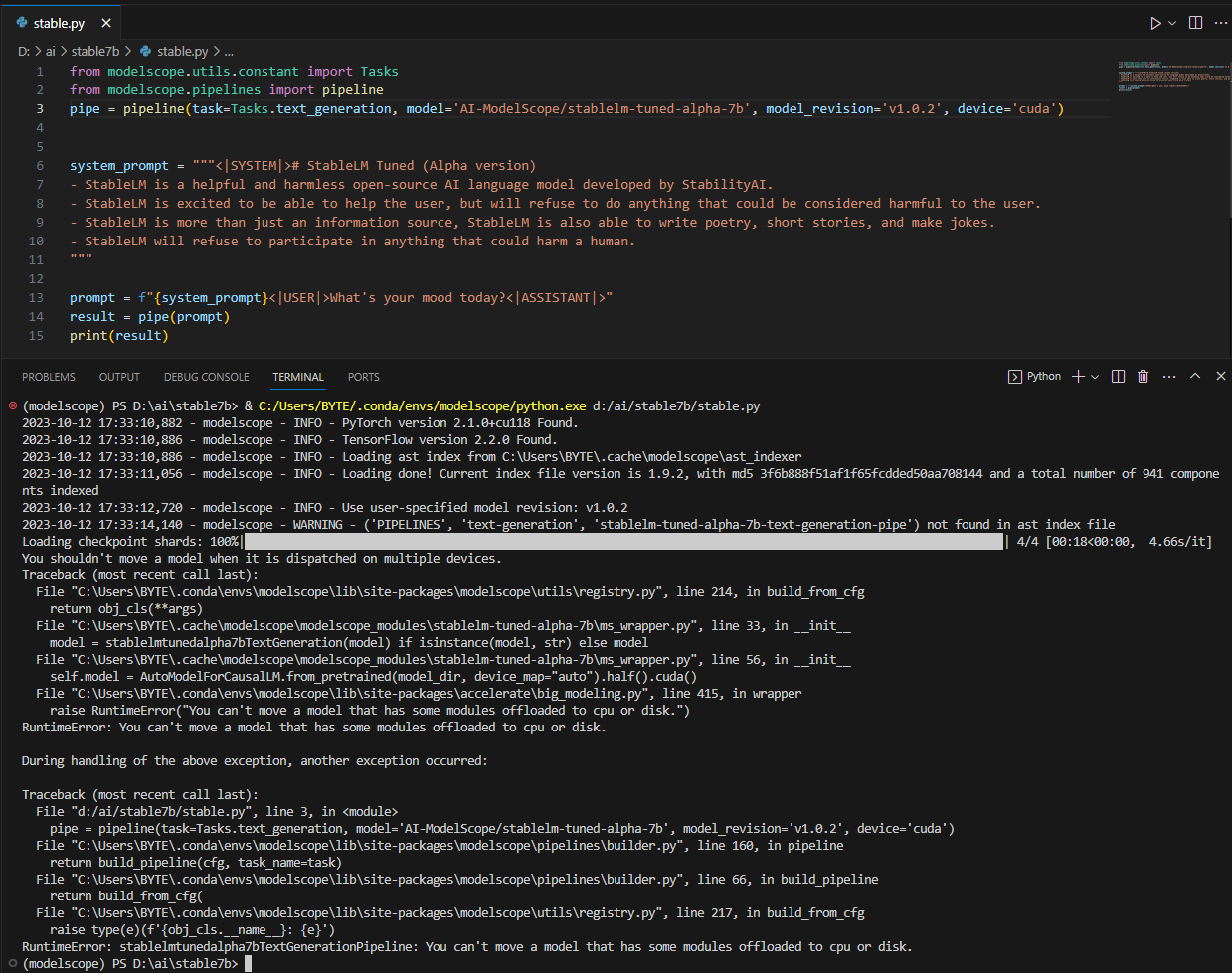Split the editor to the right
Screen dimensions: 1232x973
point(1195,23)
